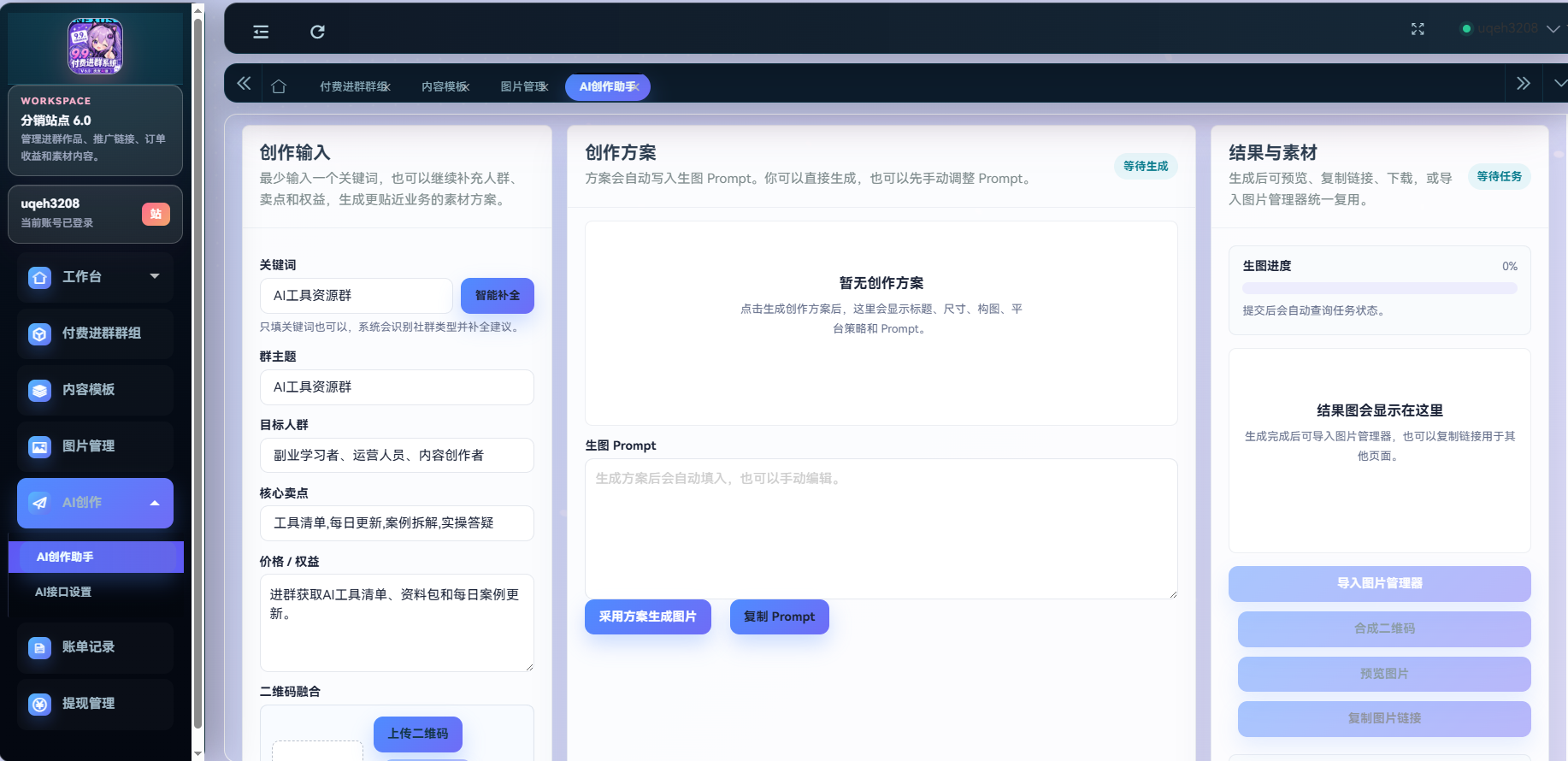Select the AI创作助手 tab
Image resolution: width=1568 pixels, height=761 pixels.
607,86
